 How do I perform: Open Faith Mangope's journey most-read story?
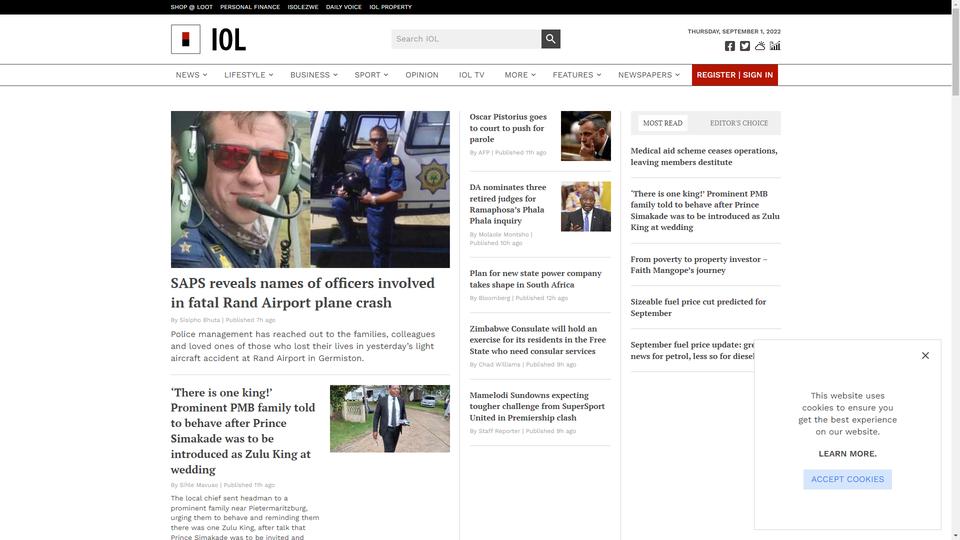click(699, 264)
